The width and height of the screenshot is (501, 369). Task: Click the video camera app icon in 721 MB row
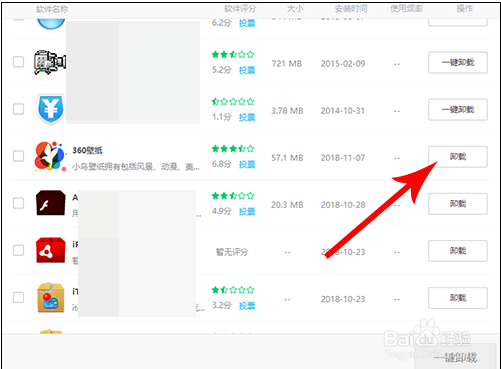pyautogui.click(x=50, y=62)
